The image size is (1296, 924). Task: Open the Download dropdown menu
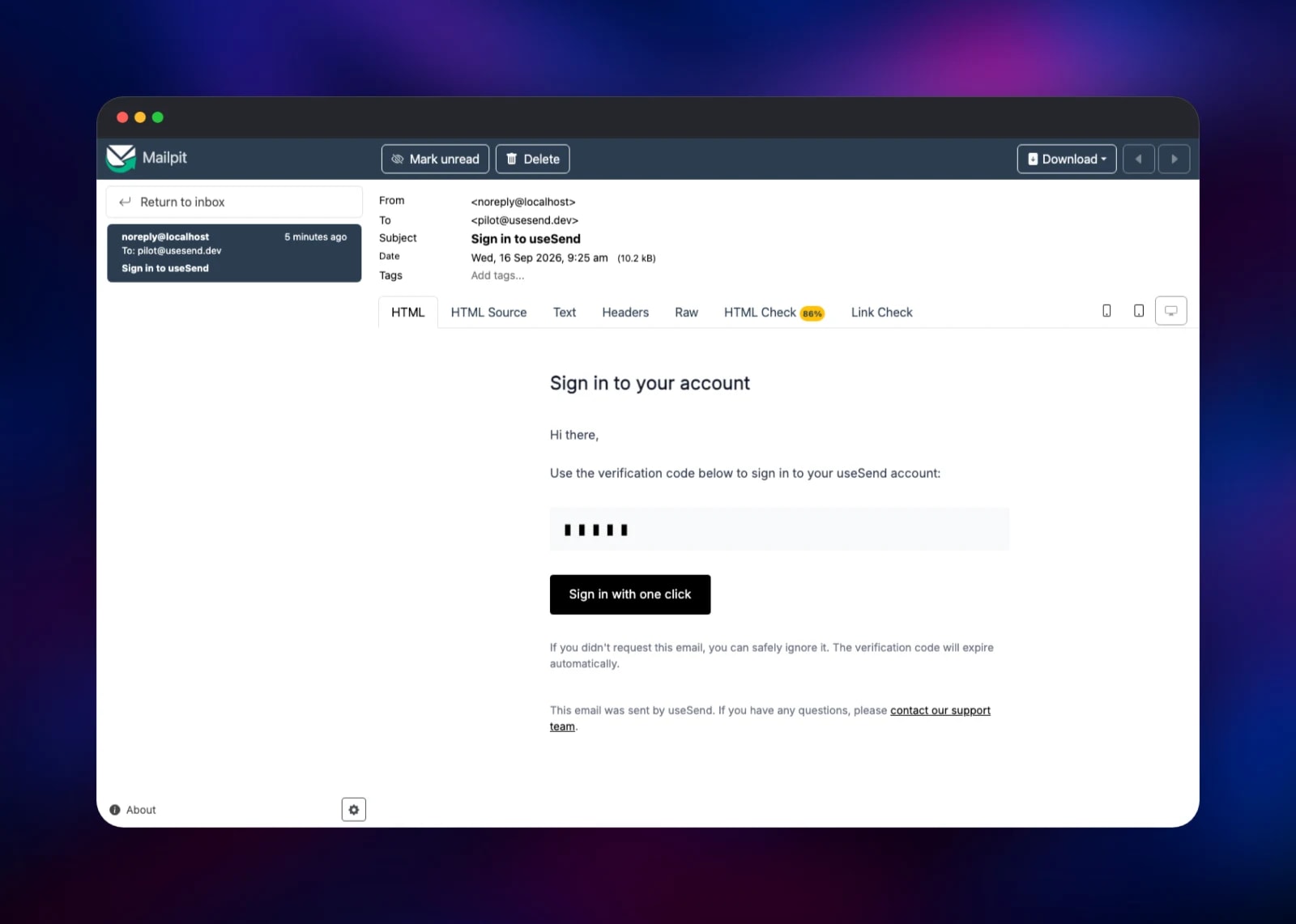(x=1067, y=159)
